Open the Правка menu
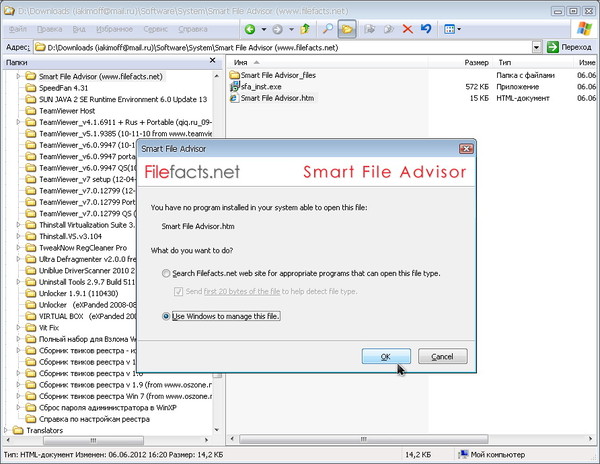 point(49,29)
